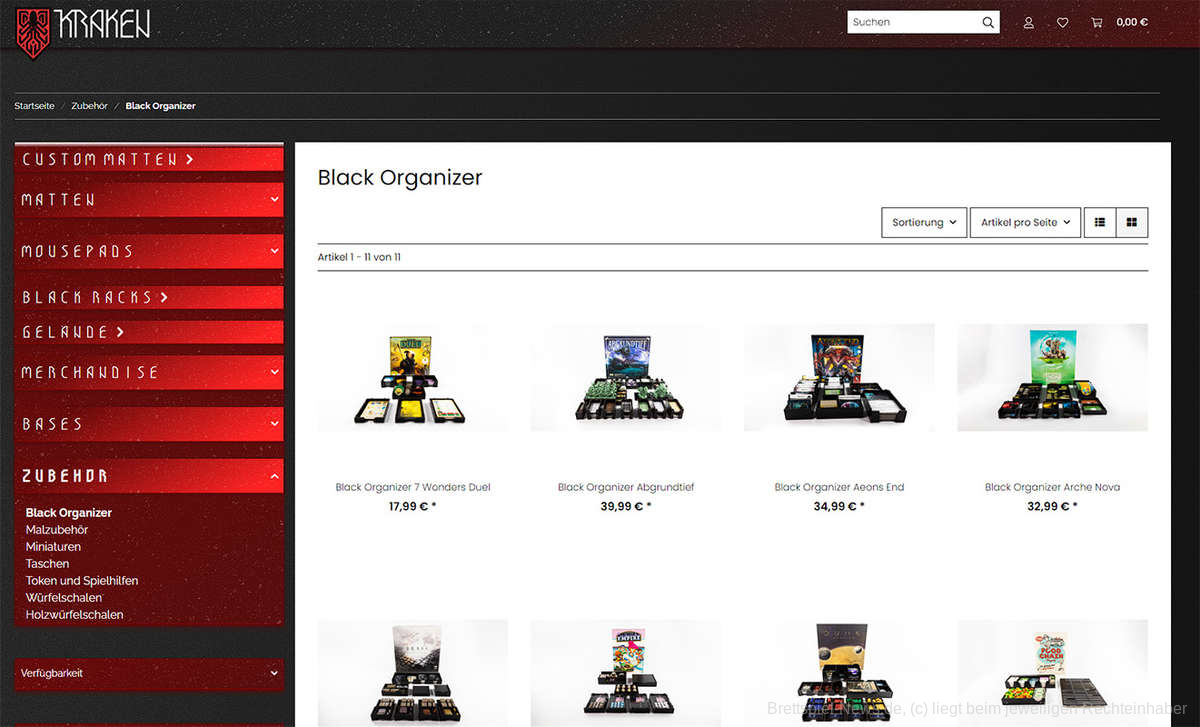Viewport: 1200px width, 727px height.
Task: Click in the Suchen search field
Action: point(910,22)
